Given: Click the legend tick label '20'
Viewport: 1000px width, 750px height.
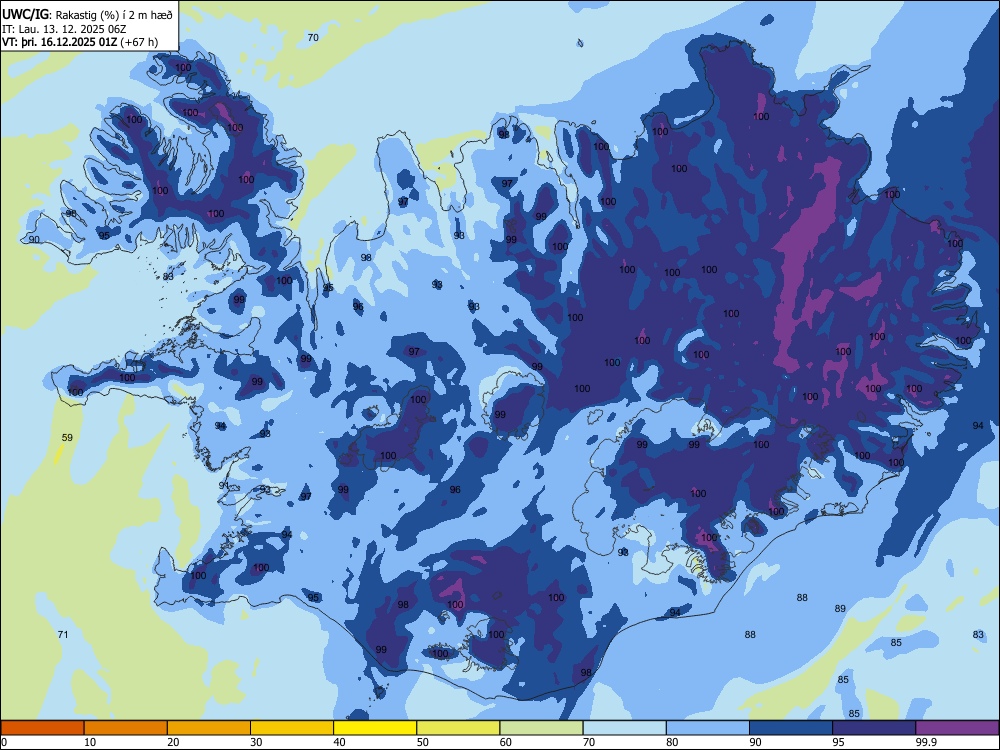Looking at the screenshot, I should (173, 742).
